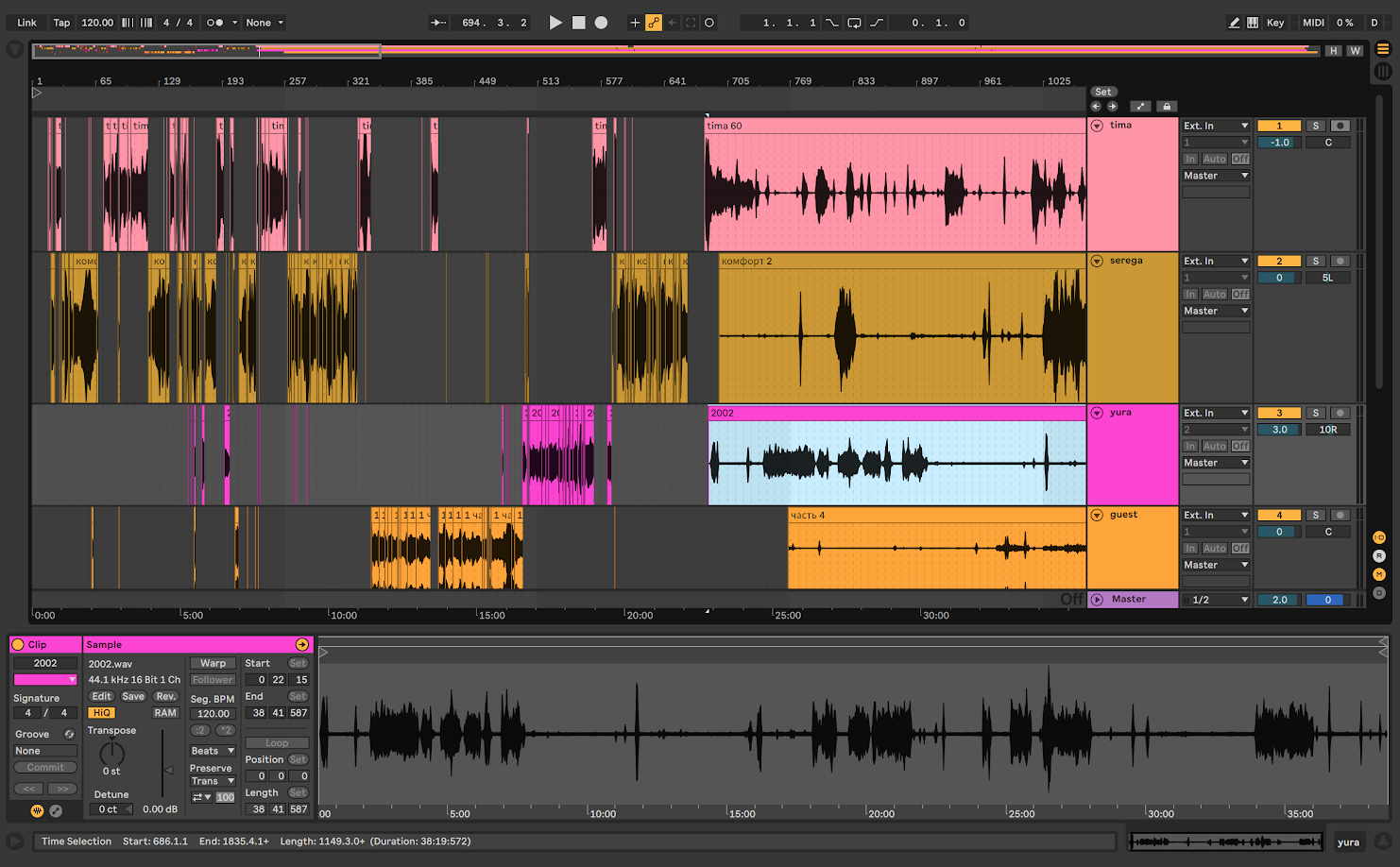Click the W optimize width button

pyautogui.click(x=1356, y=51)
